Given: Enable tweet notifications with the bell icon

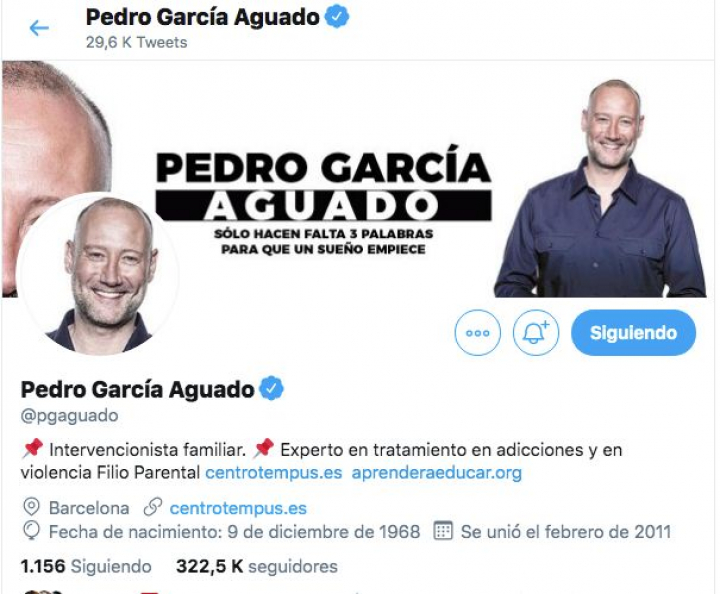Looking at the screenshot, I should (x=536, y=333).
